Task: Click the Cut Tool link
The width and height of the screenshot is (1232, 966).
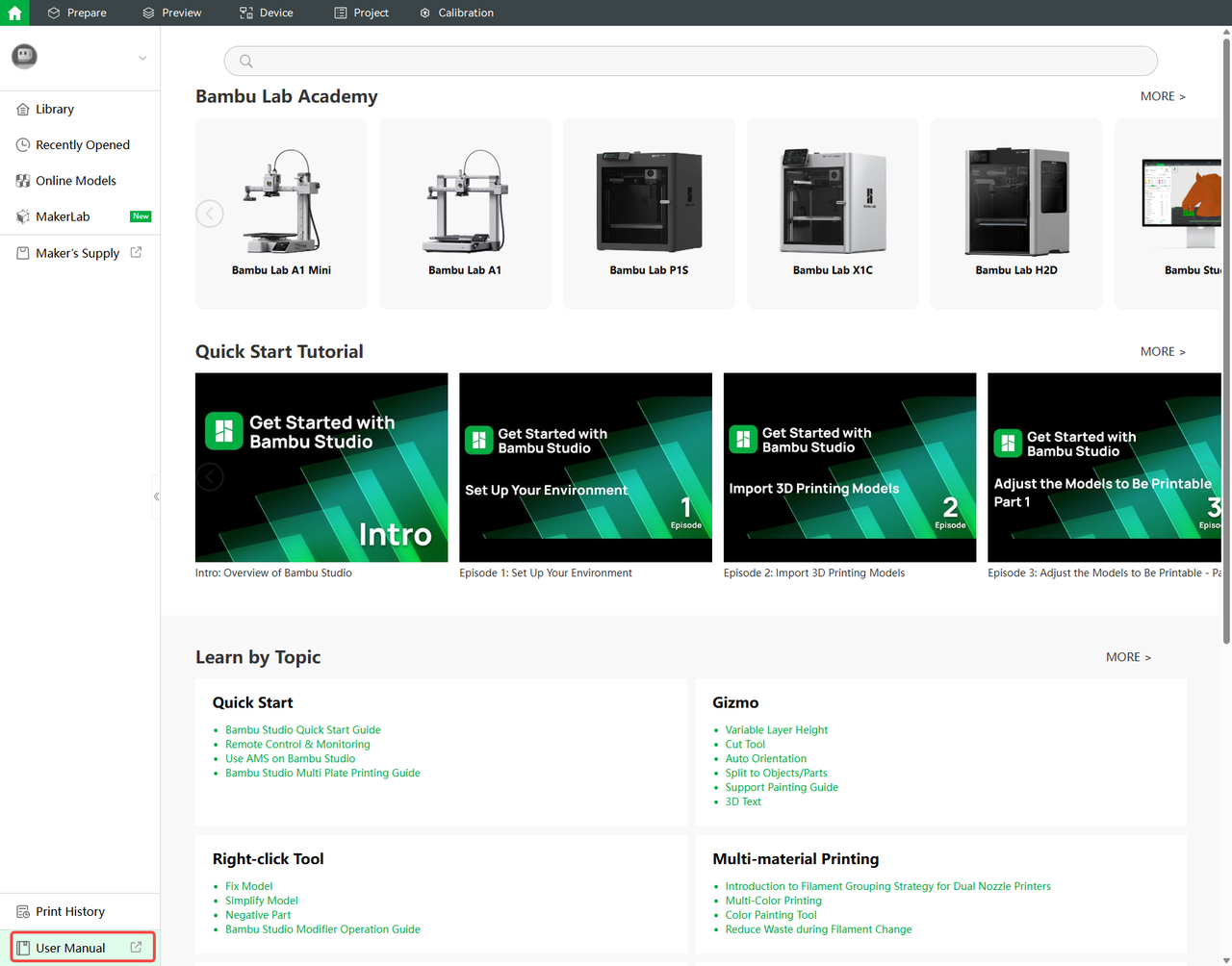Action: (745, 745)
